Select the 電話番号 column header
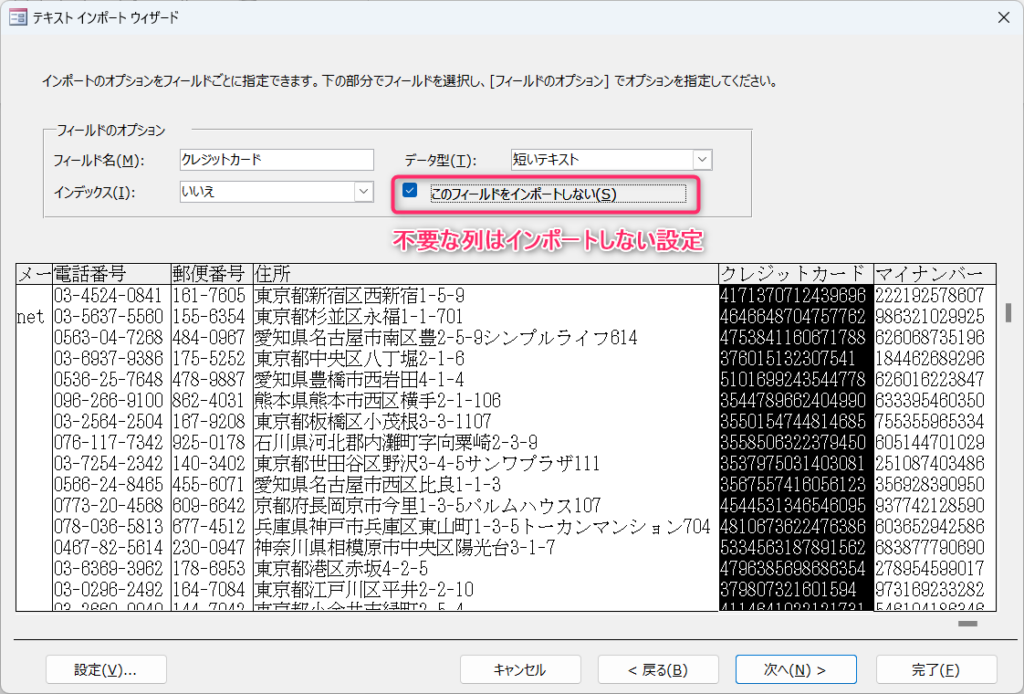This screenshot has width=1024, height=694. pyautogui.click(x=111, y=274)
